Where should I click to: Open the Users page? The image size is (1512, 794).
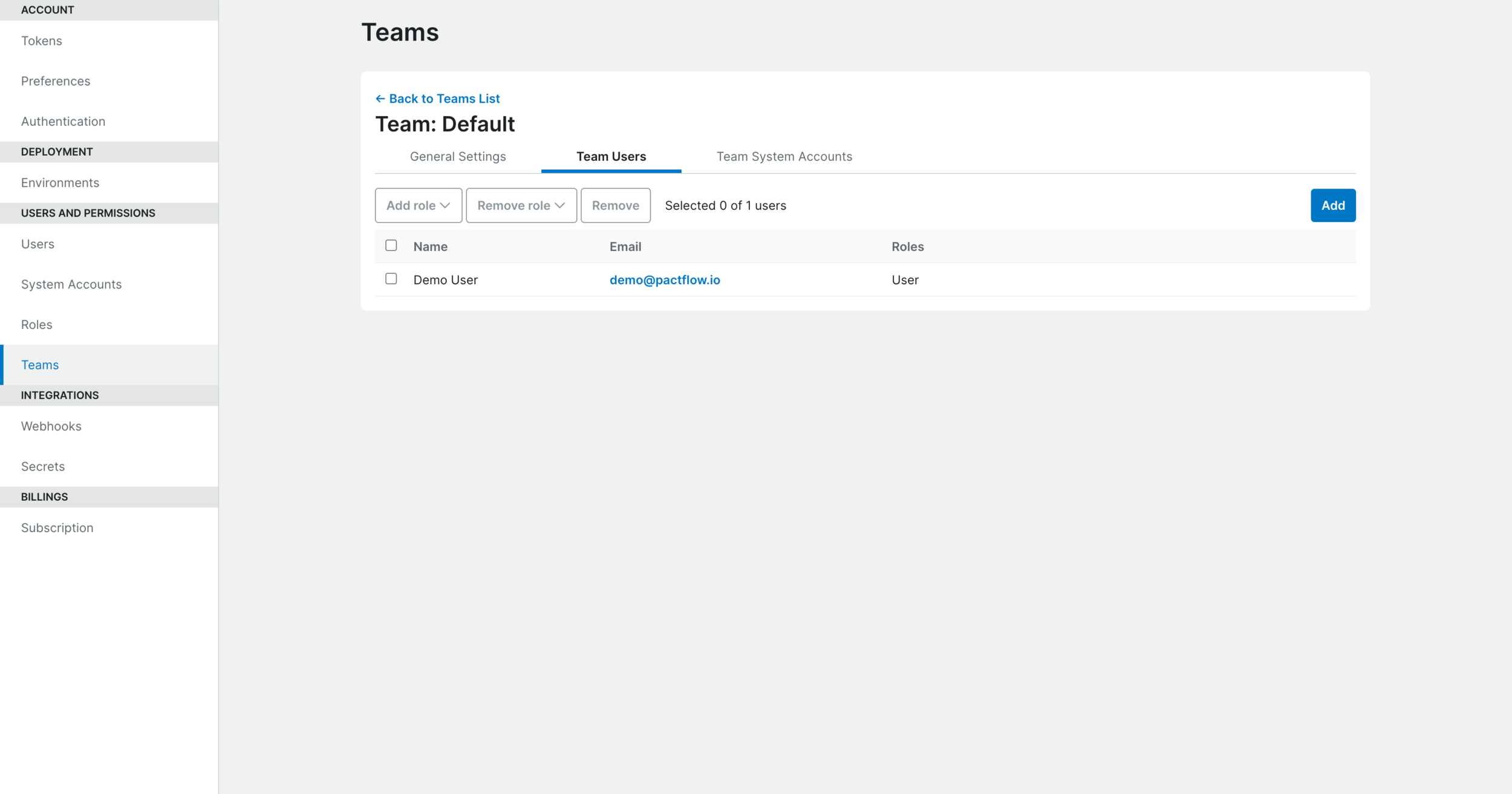[38, 244]
